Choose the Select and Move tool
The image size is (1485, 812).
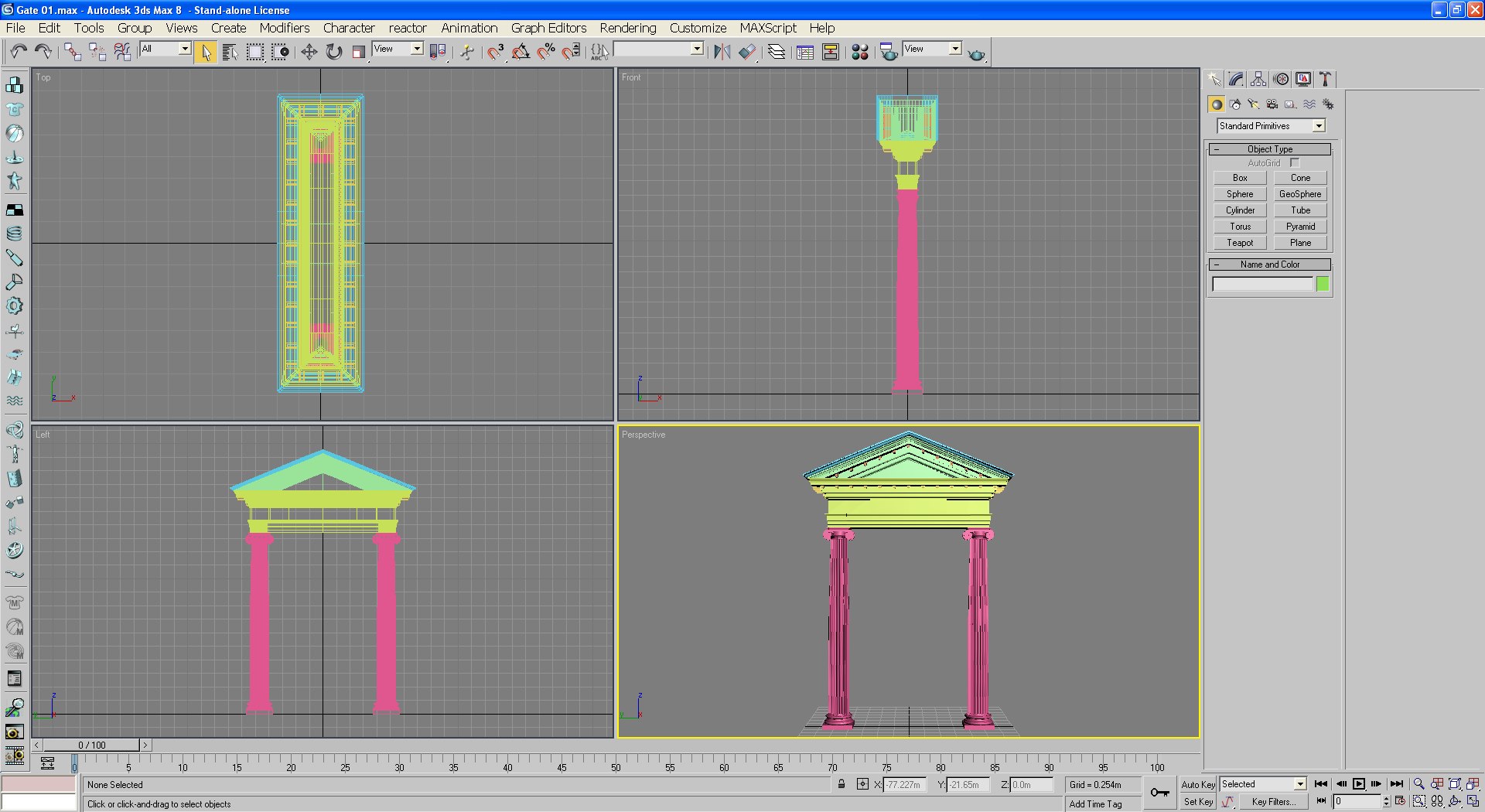point(309,52)
